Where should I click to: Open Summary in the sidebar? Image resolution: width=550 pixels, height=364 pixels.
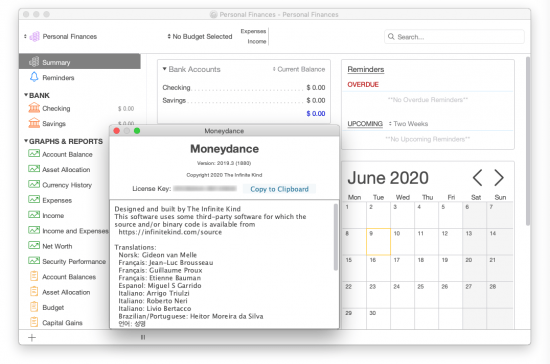pyautogui.click(x=80, y=62)
